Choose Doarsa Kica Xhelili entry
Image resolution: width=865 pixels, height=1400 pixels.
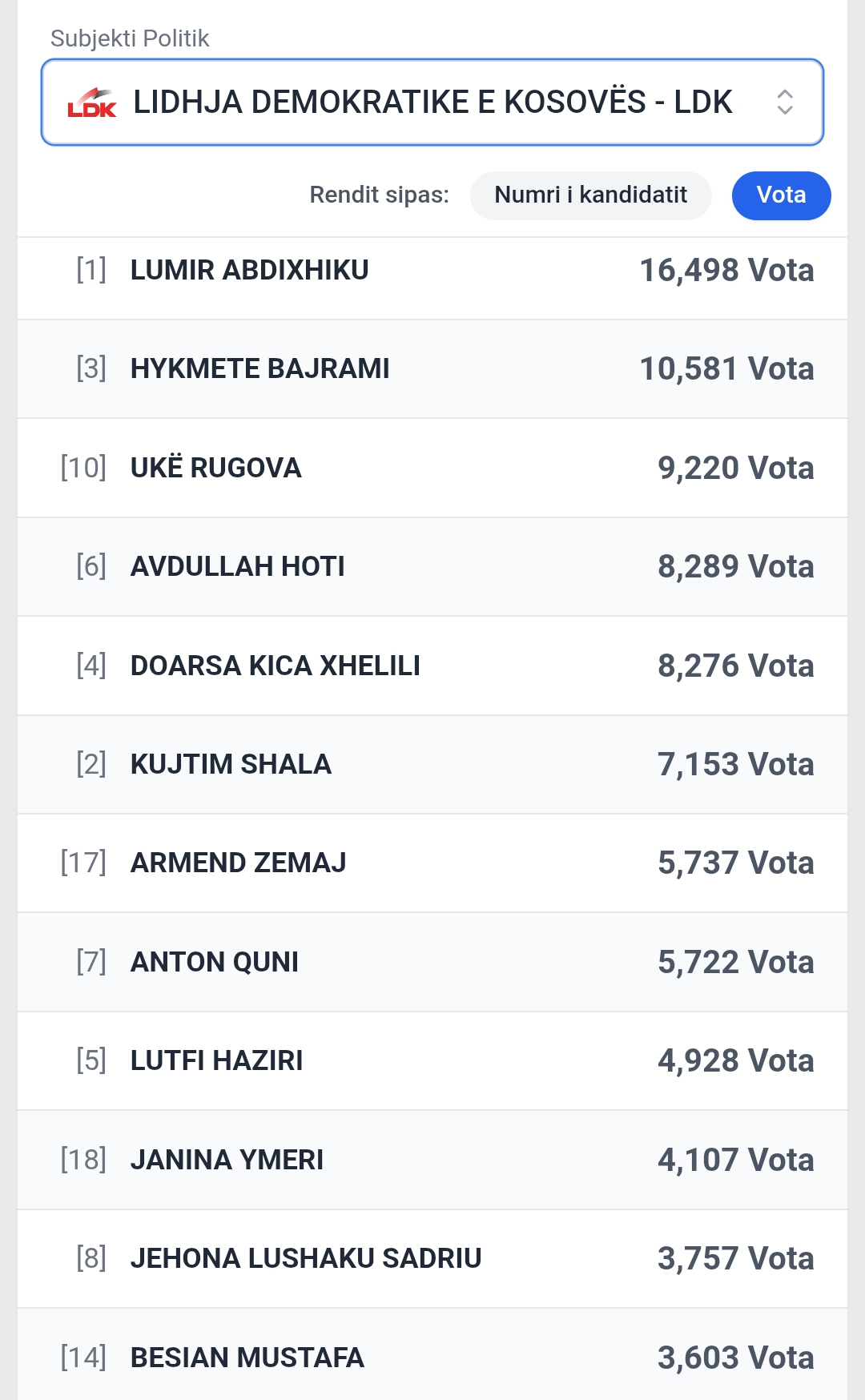coord(432,666)
